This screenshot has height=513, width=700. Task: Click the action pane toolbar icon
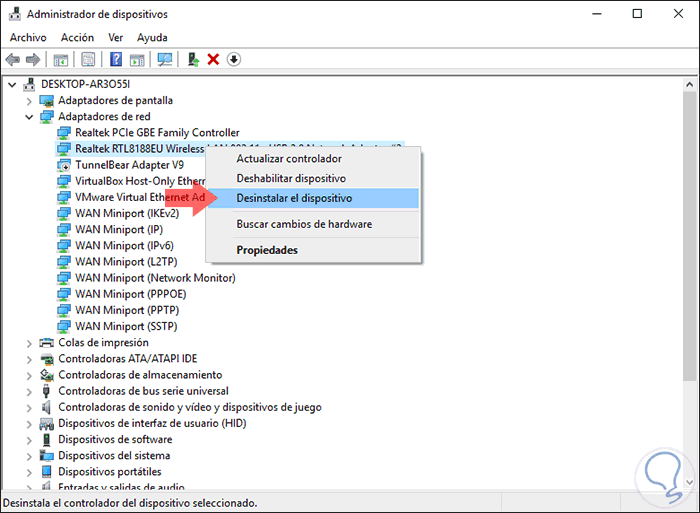coord(138,59)
